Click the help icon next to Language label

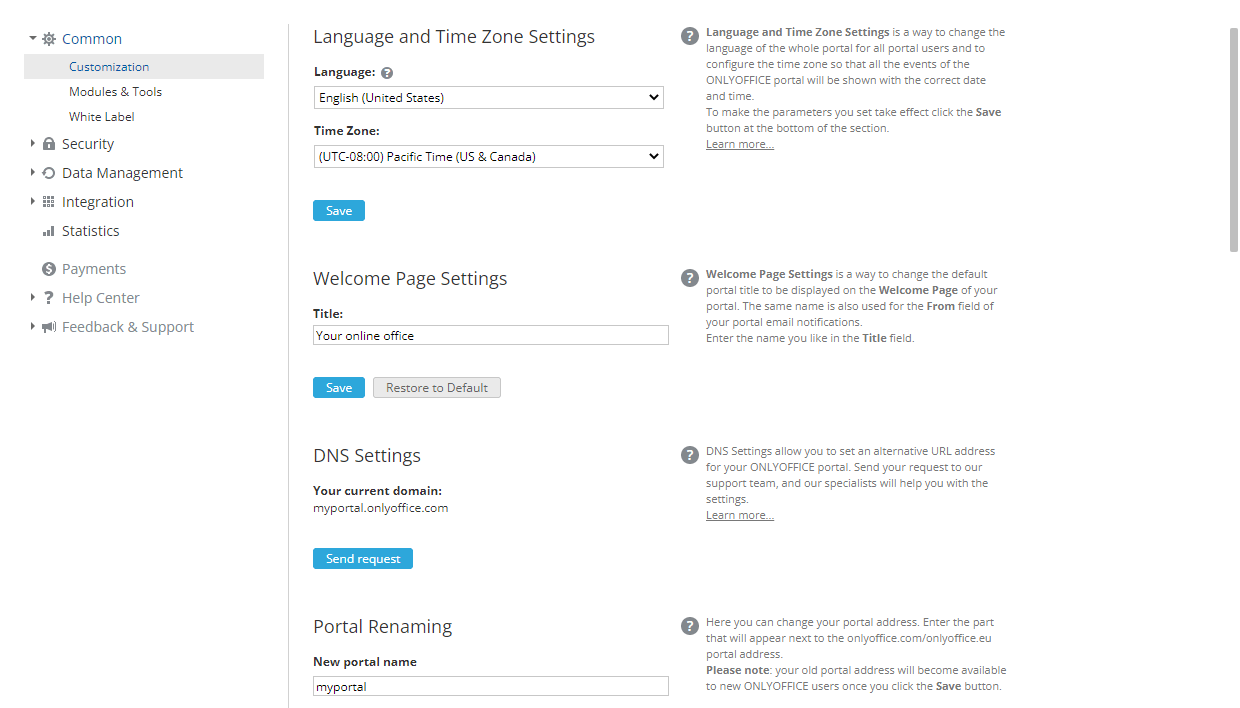[x=387, y=71]
